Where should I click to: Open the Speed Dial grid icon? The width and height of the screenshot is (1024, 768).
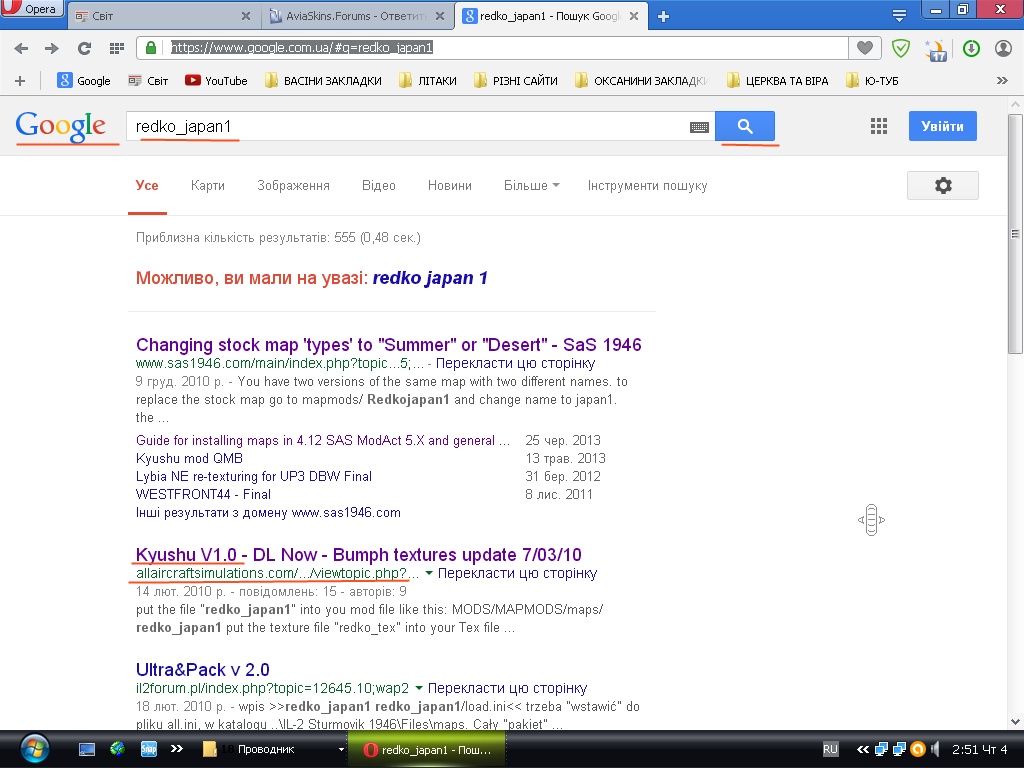tap(117, 48)
